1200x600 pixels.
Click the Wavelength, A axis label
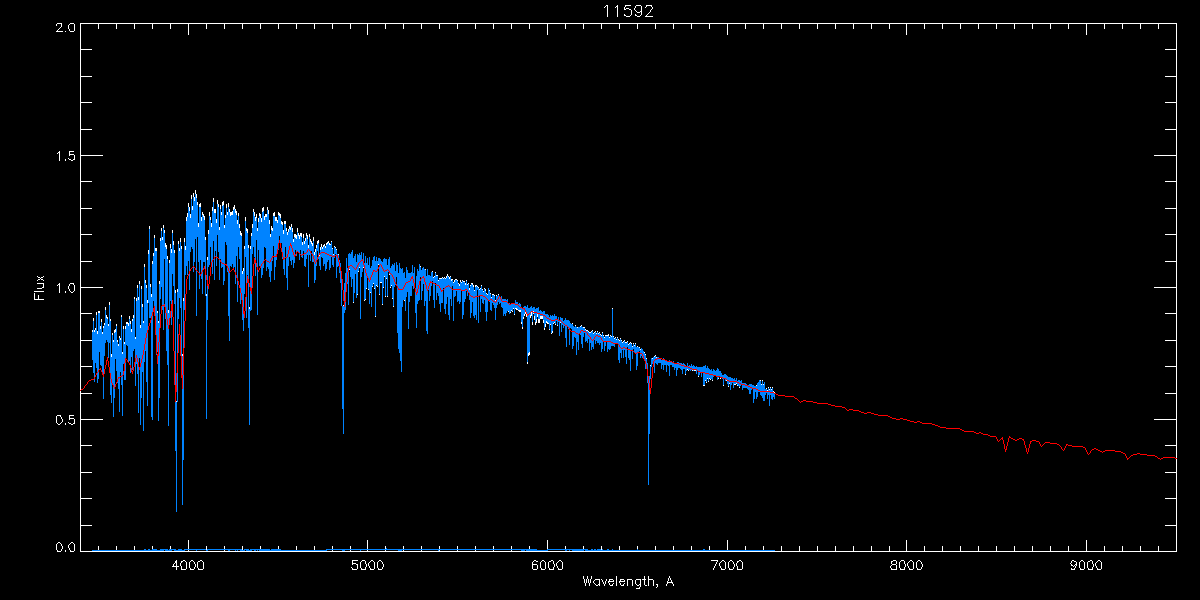(x=628, y=581)
